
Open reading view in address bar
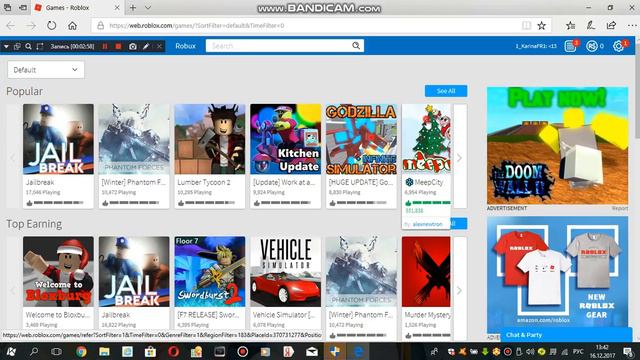pos(527,26)
